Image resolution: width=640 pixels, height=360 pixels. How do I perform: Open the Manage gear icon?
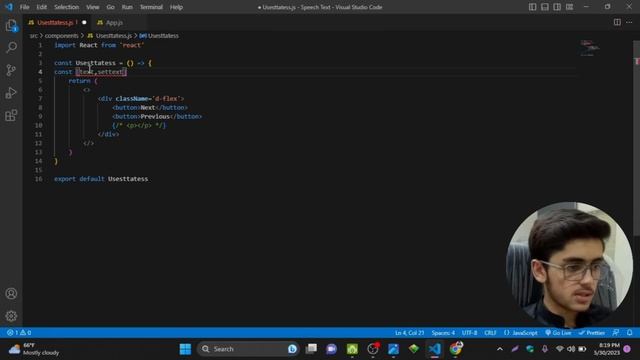[11, 316]
